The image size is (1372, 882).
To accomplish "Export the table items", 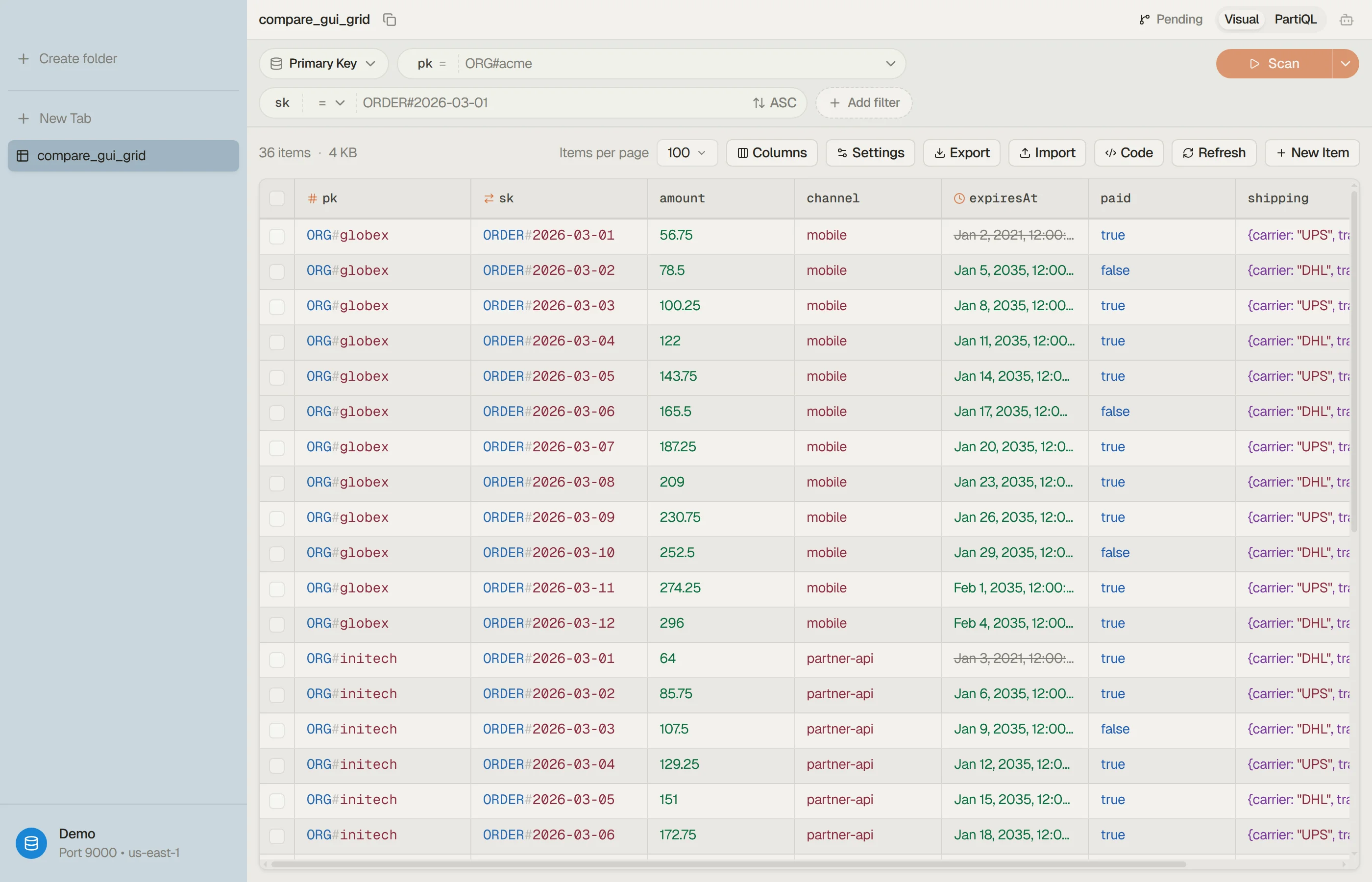I will coord(961,153).
